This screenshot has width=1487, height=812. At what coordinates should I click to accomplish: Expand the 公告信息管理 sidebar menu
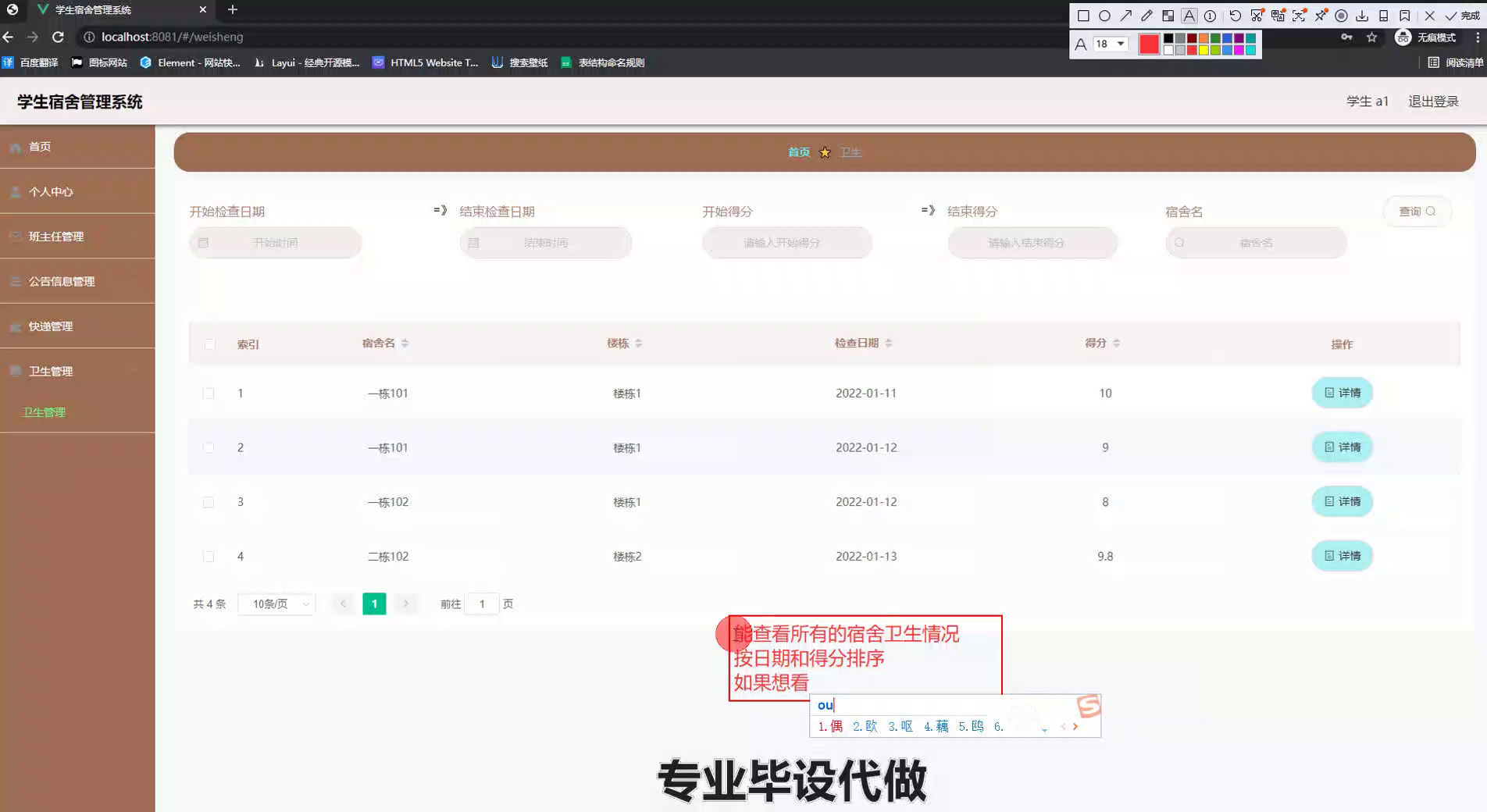(77, 281)
